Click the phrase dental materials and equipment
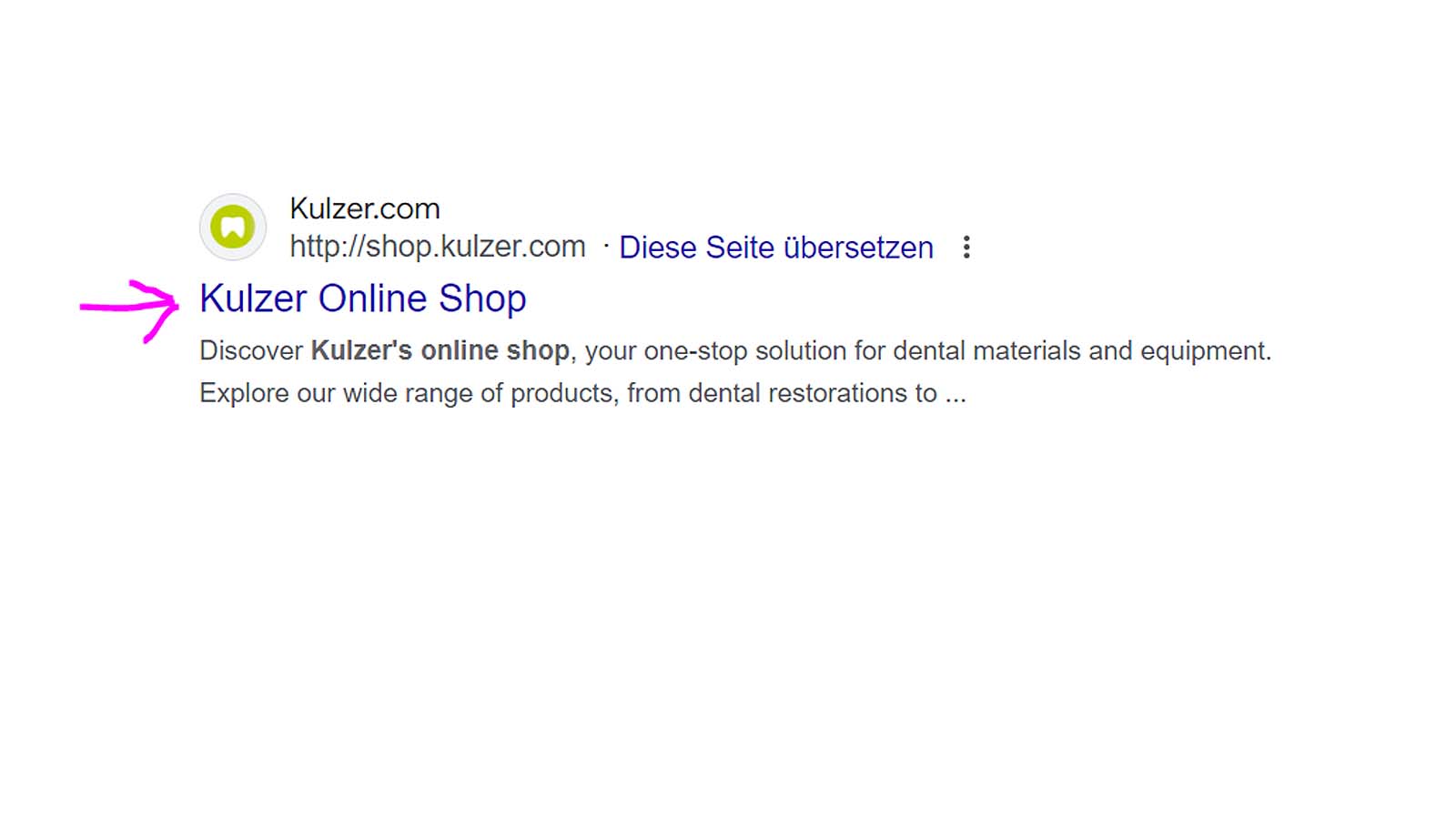Image resolution: width=1456 pixels, height=819 pixels. 1080,350
